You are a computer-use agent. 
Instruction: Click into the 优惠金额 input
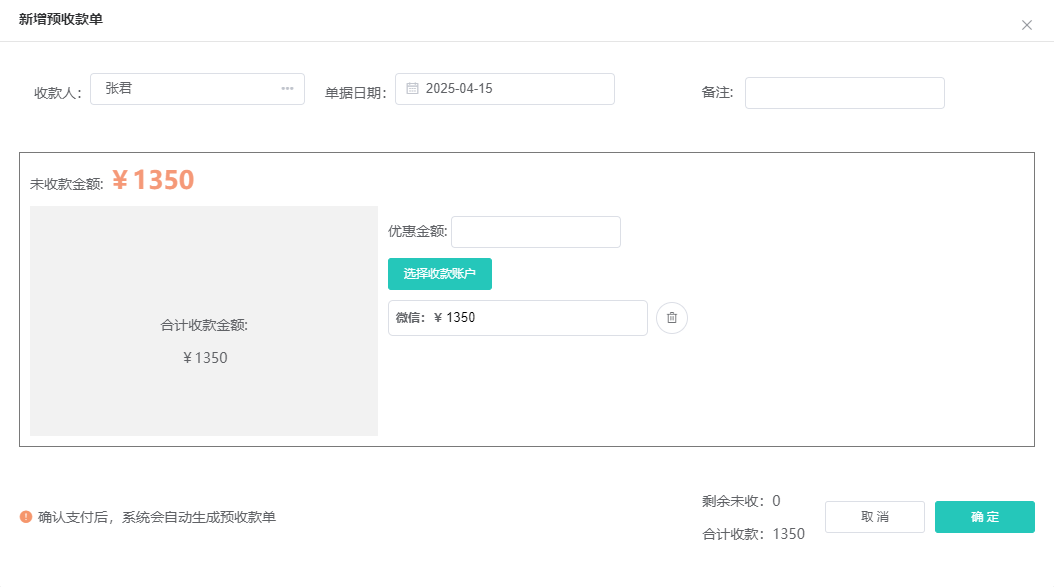[x=535, y=232]
